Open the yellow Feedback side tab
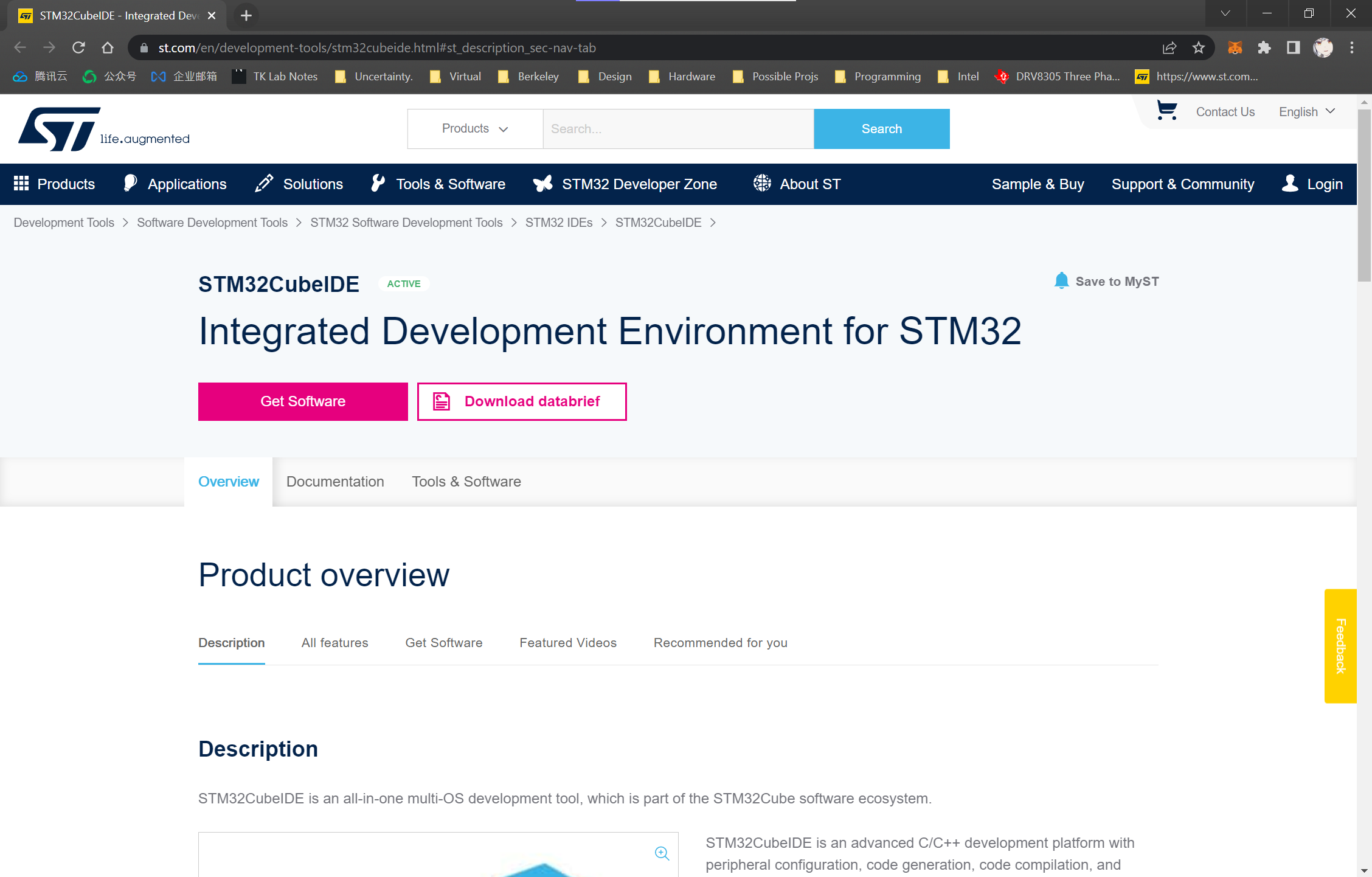Screen dimensions: 1372x877 point(1340,646)
